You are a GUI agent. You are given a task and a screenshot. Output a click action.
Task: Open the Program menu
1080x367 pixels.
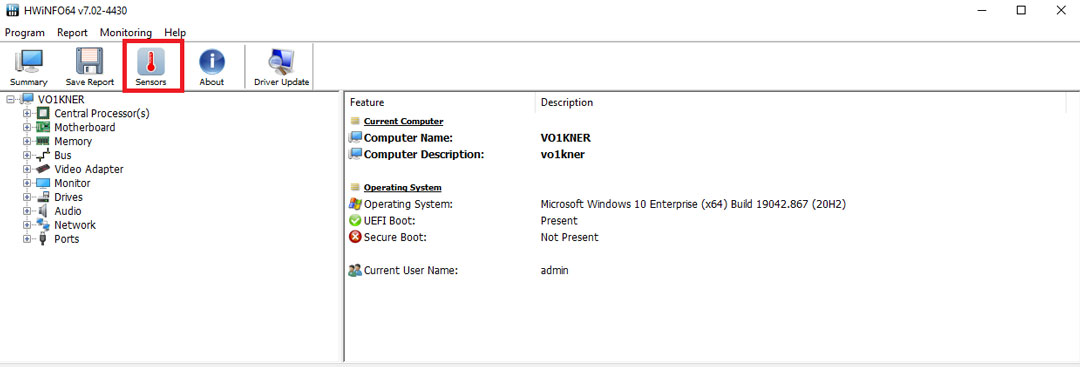click(x=25, y=32)
